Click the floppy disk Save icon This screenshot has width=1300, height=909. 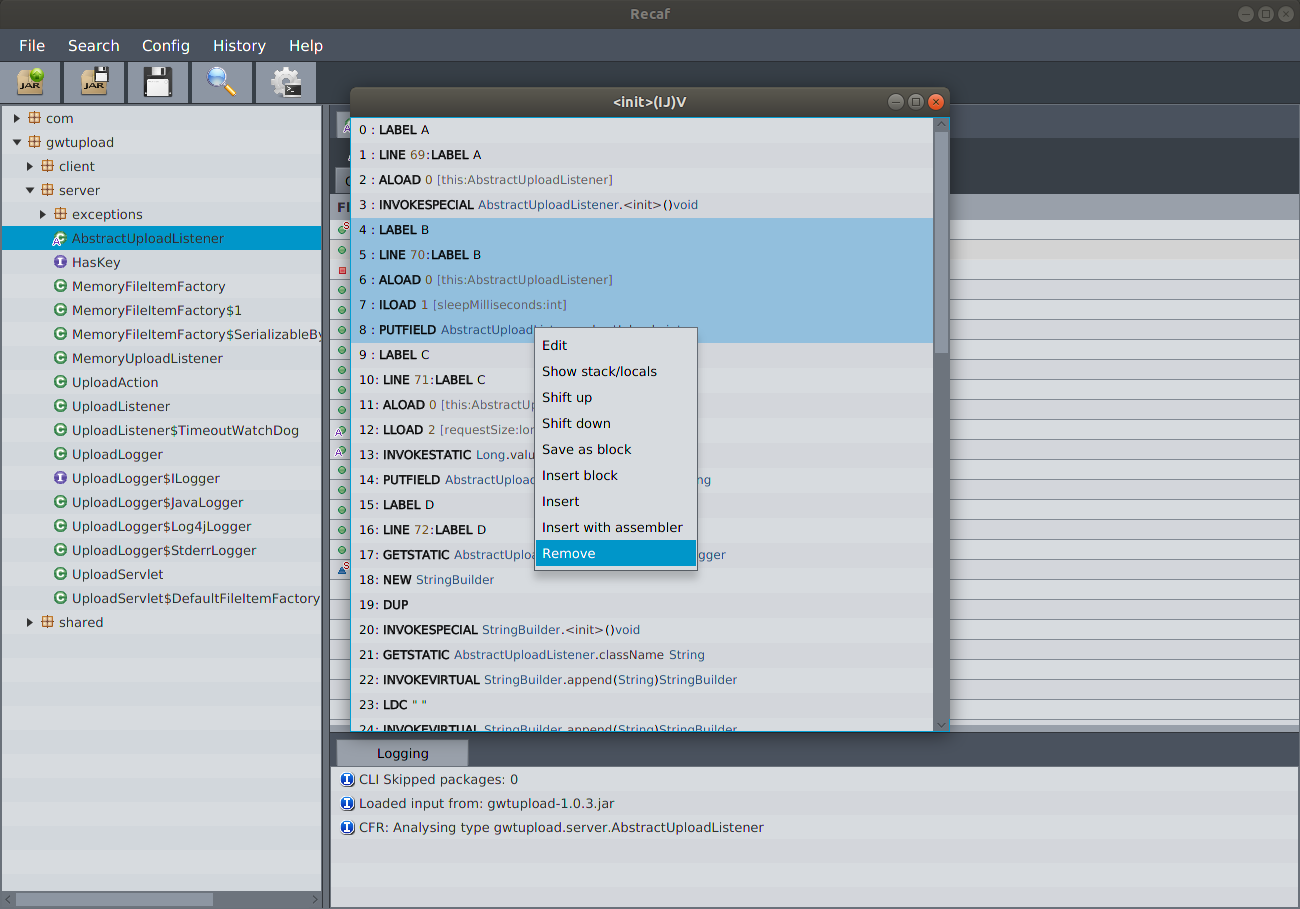158,82
